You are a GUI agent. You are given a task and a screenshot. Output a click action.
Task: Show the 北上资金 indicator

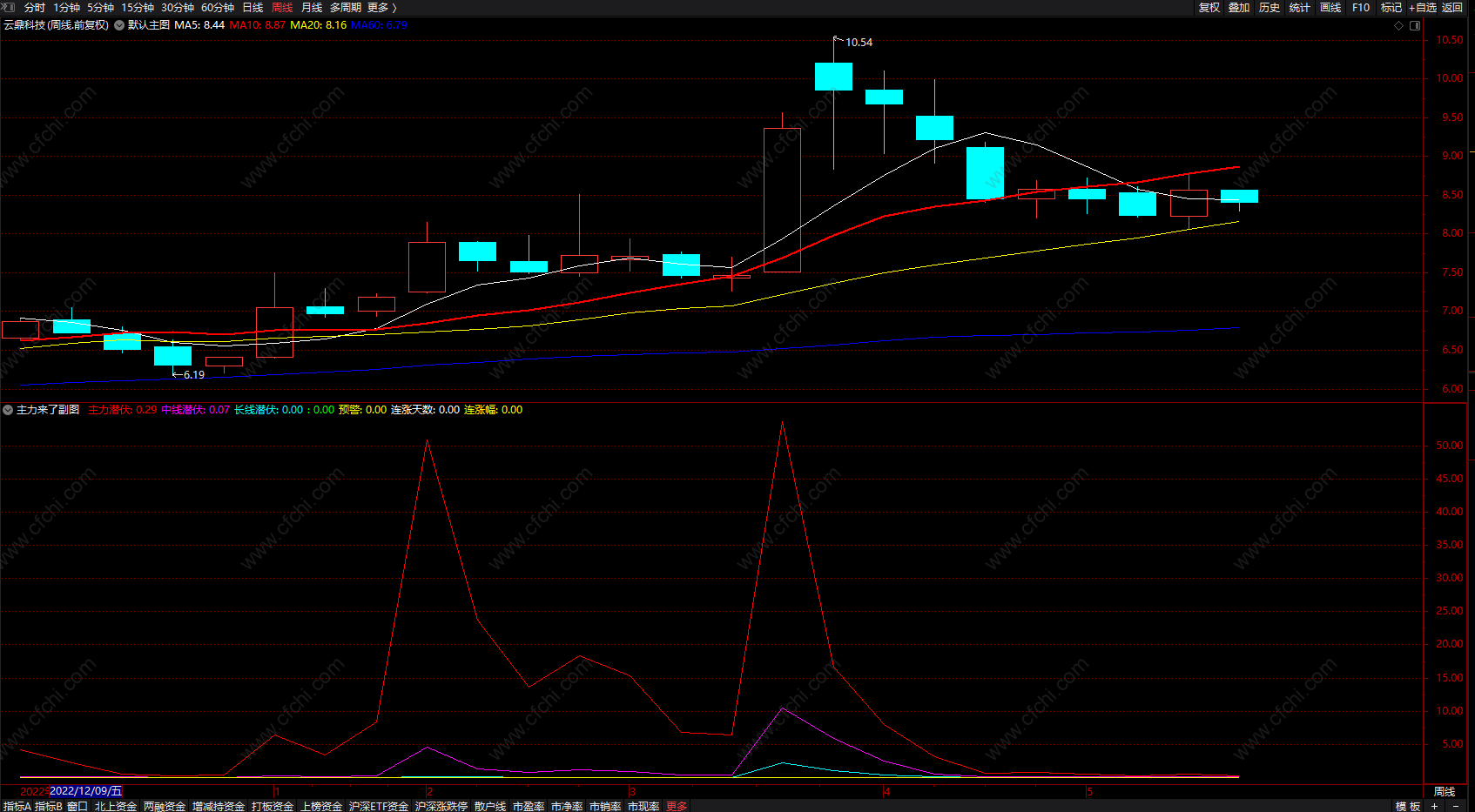point(116,807)
